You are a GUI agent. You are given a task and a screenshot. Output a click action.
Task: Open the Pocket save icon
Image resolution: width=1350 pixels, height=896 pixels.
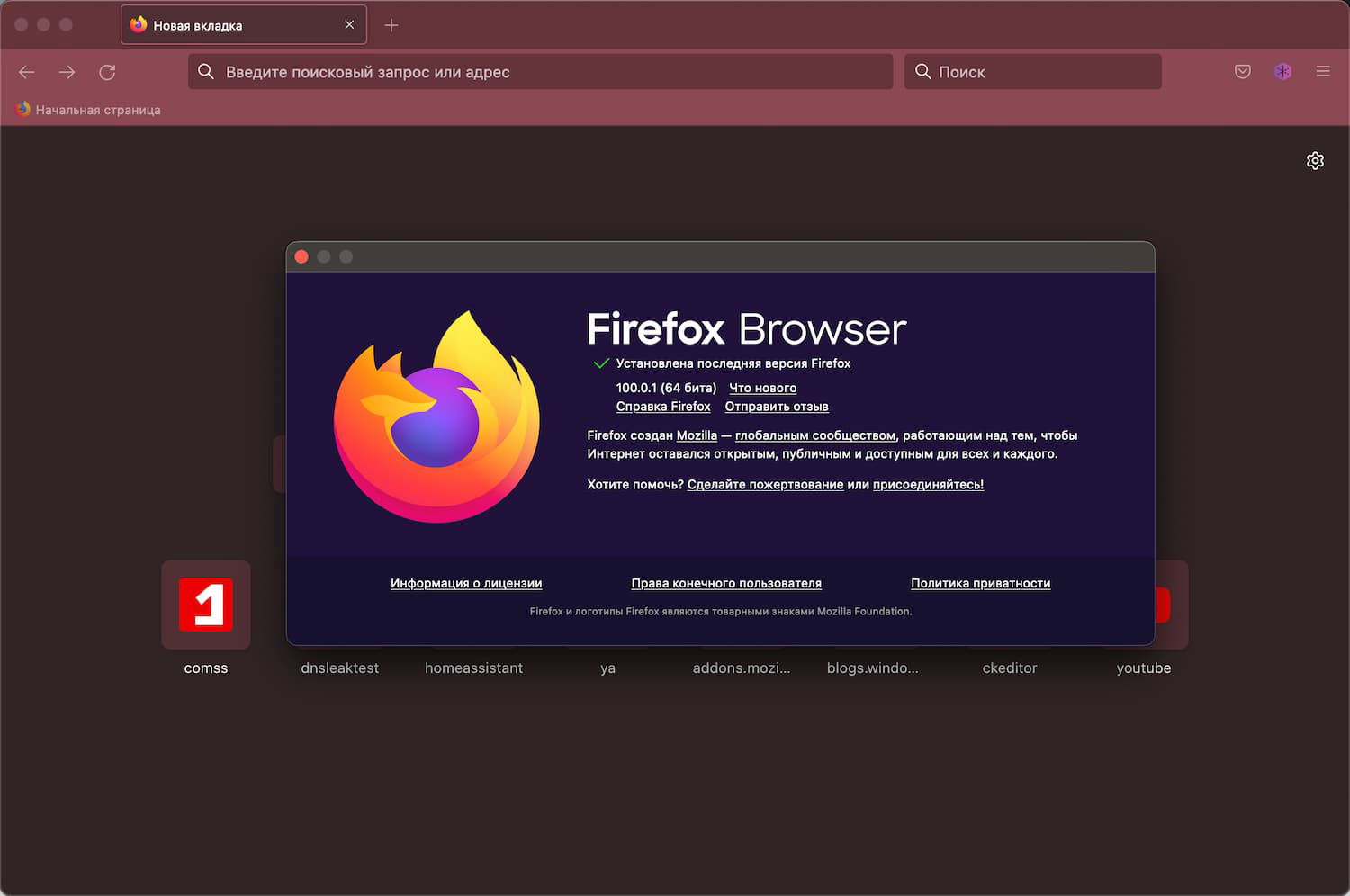click(x=1243, y=72)
